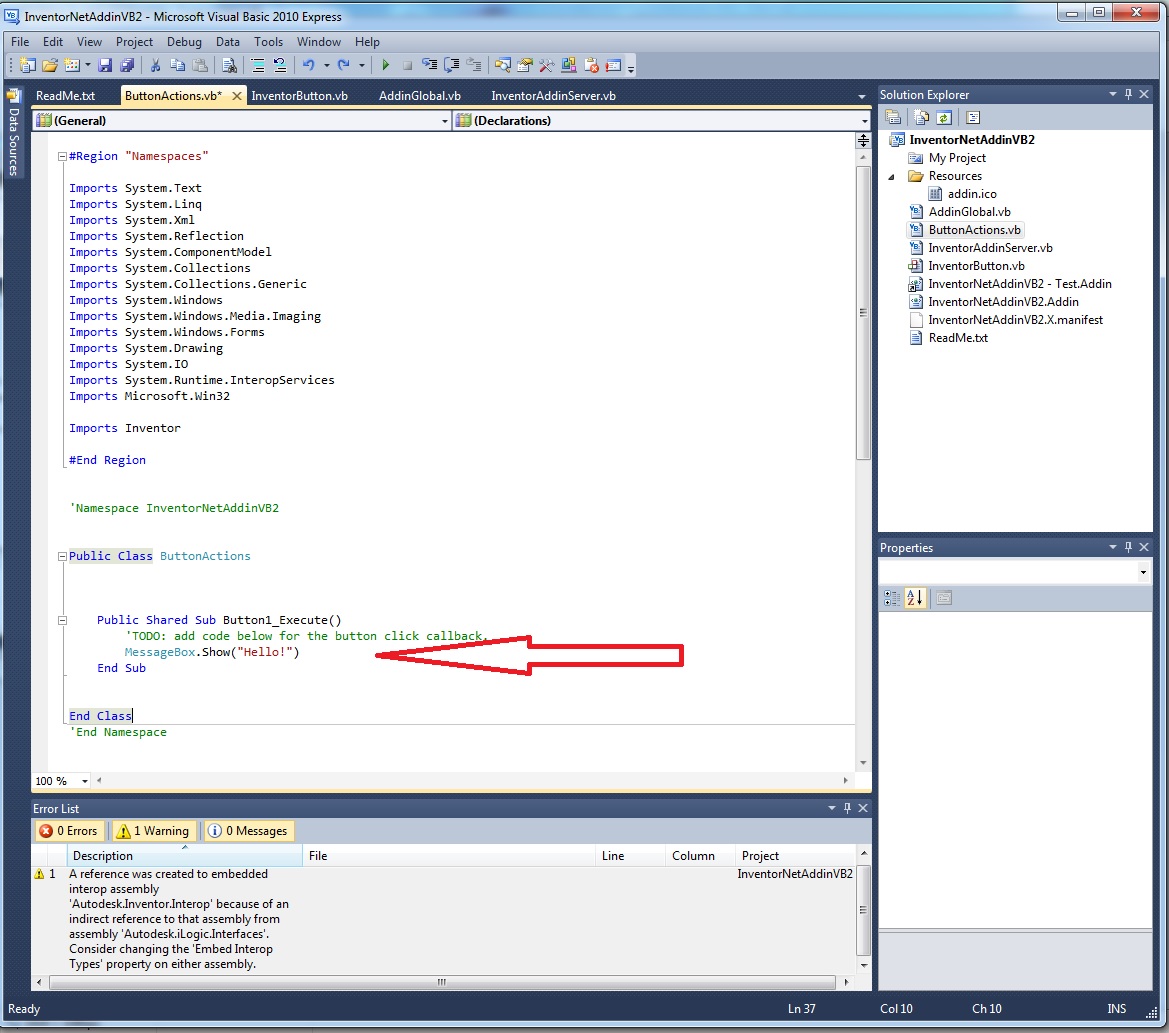Viewport: 1169px width, 1033px height.
Task: Show the 1 Warning filter in Error List
Action: pos(152,830)
